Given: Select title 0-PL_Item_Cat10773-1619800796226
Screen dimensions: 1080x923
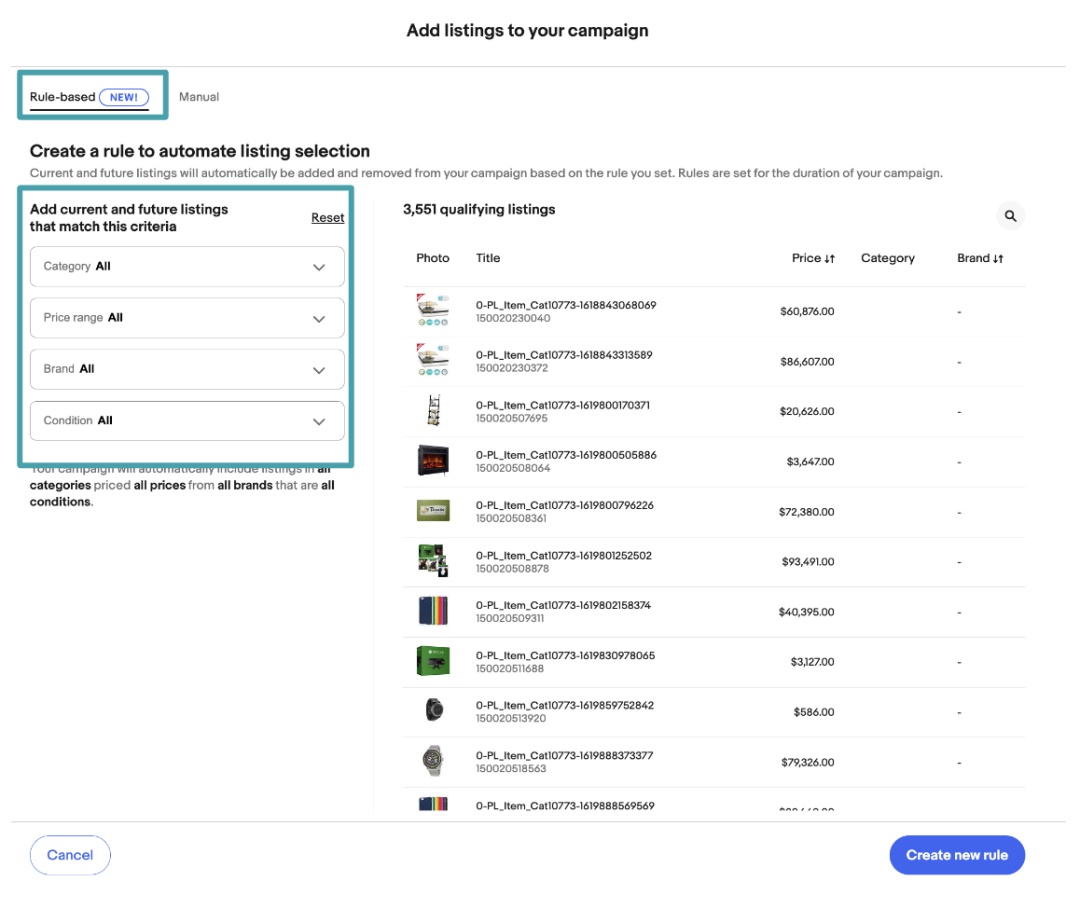Looking at the screenshot, I should (564, 505).
